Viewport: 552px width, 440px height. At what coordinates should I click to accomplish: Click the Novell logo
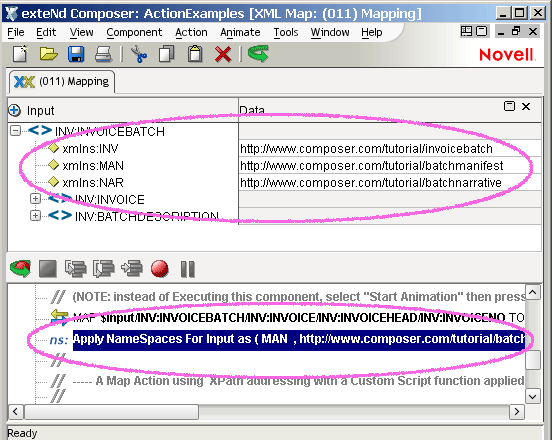507,55
